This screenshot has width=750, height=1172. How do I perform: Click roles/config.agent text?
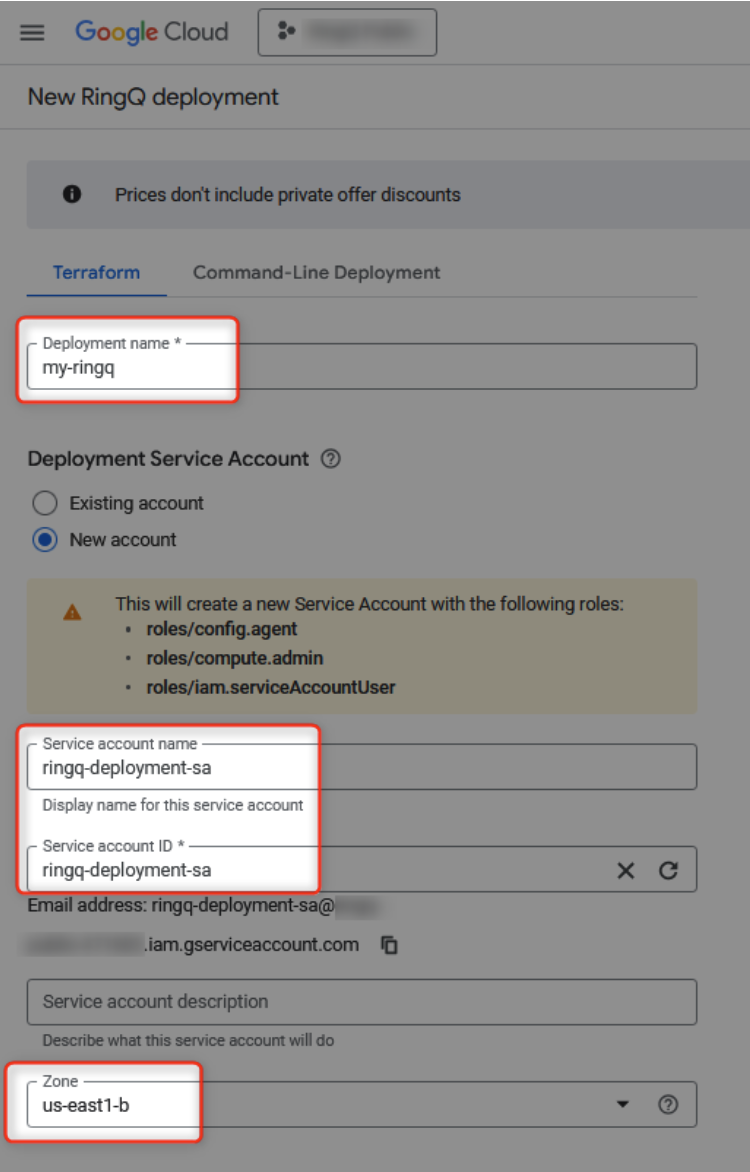(x=221, y=629)
